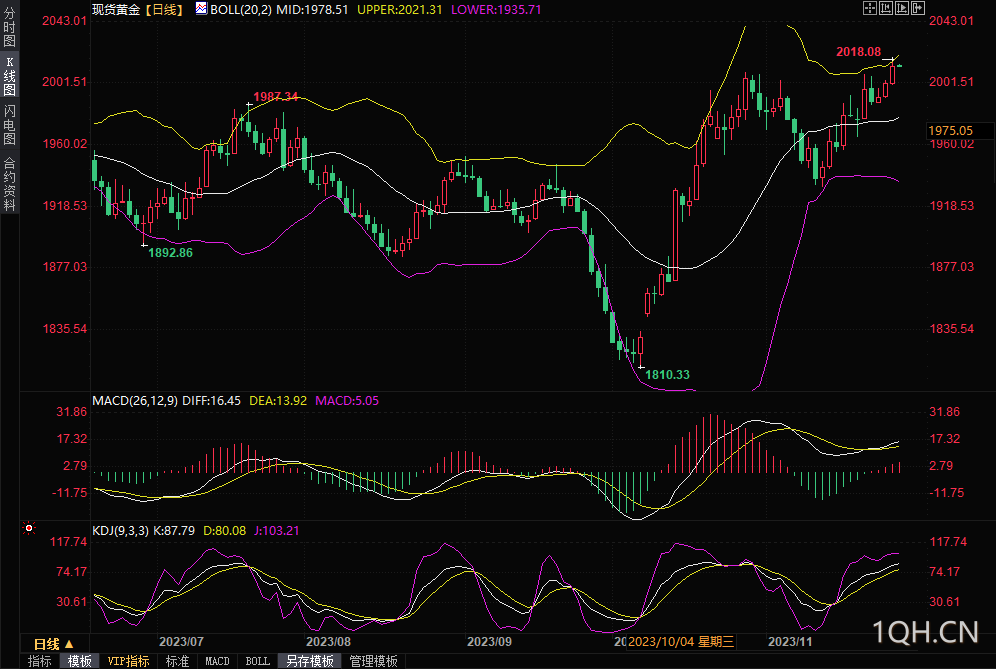Screen dimensions: 996x669
Task: Apply the 标准 template
Action: (x=177, y=661)
